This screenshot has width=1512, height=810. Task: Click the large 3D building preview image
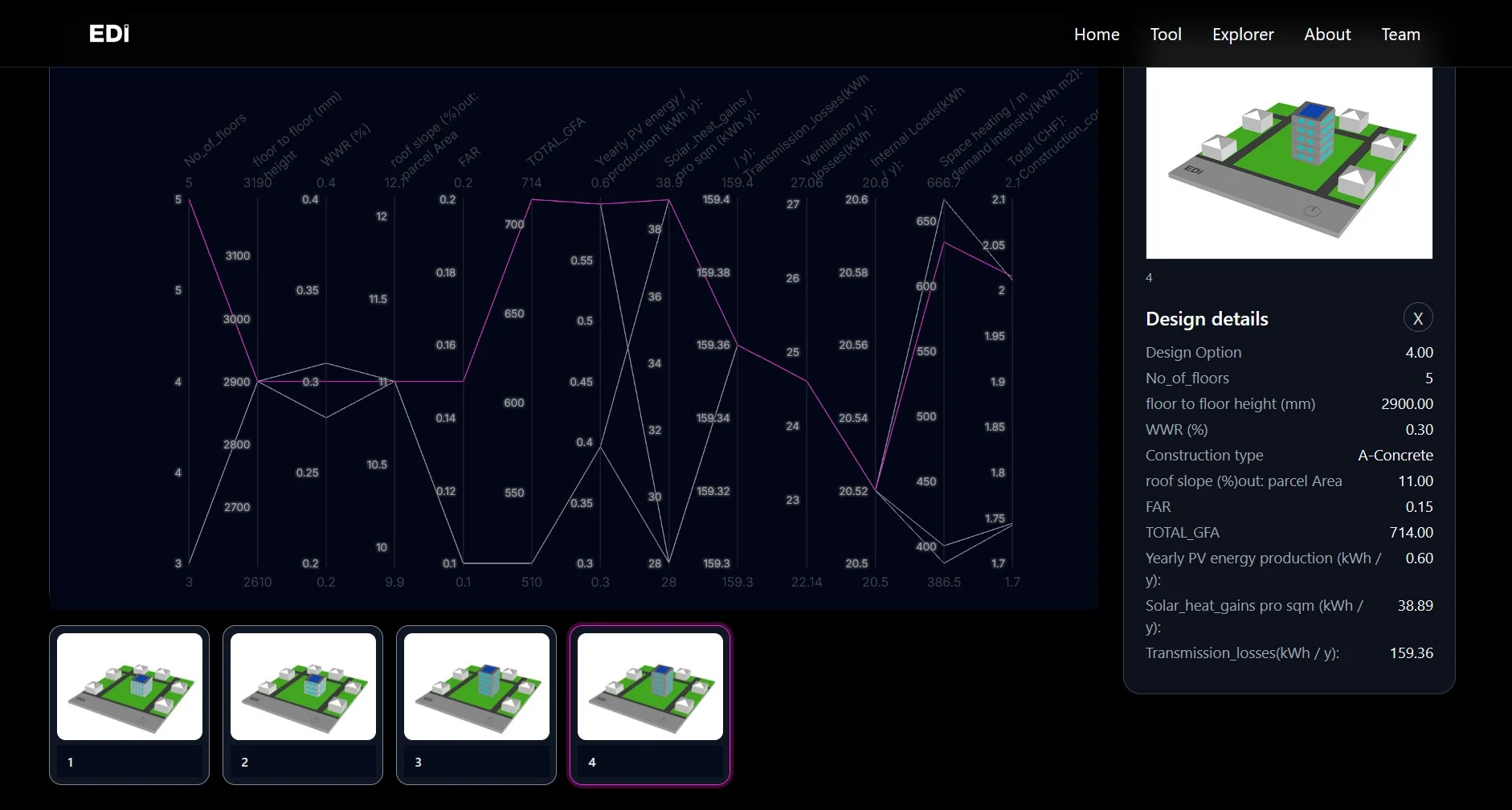tap(1289, 163)
